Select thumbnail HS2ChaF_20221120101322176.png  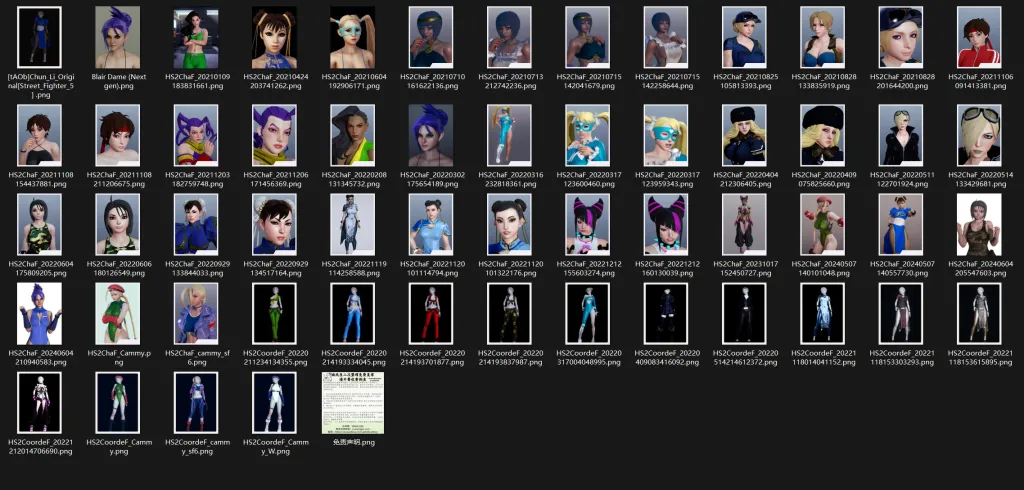coord(509,224)
